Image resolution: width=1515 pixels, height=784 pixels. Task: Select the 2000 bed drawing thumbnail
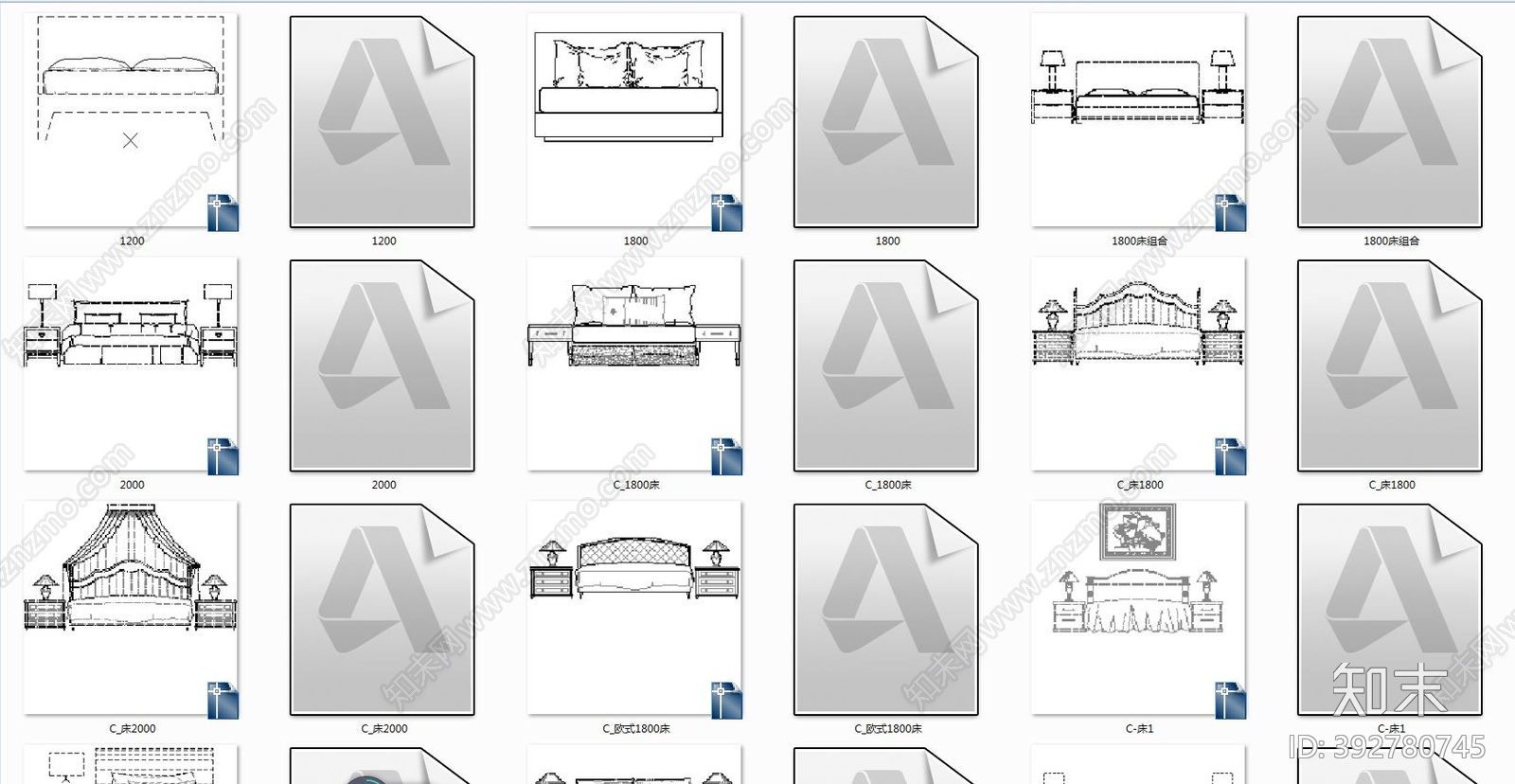click(x=131, y=365)
